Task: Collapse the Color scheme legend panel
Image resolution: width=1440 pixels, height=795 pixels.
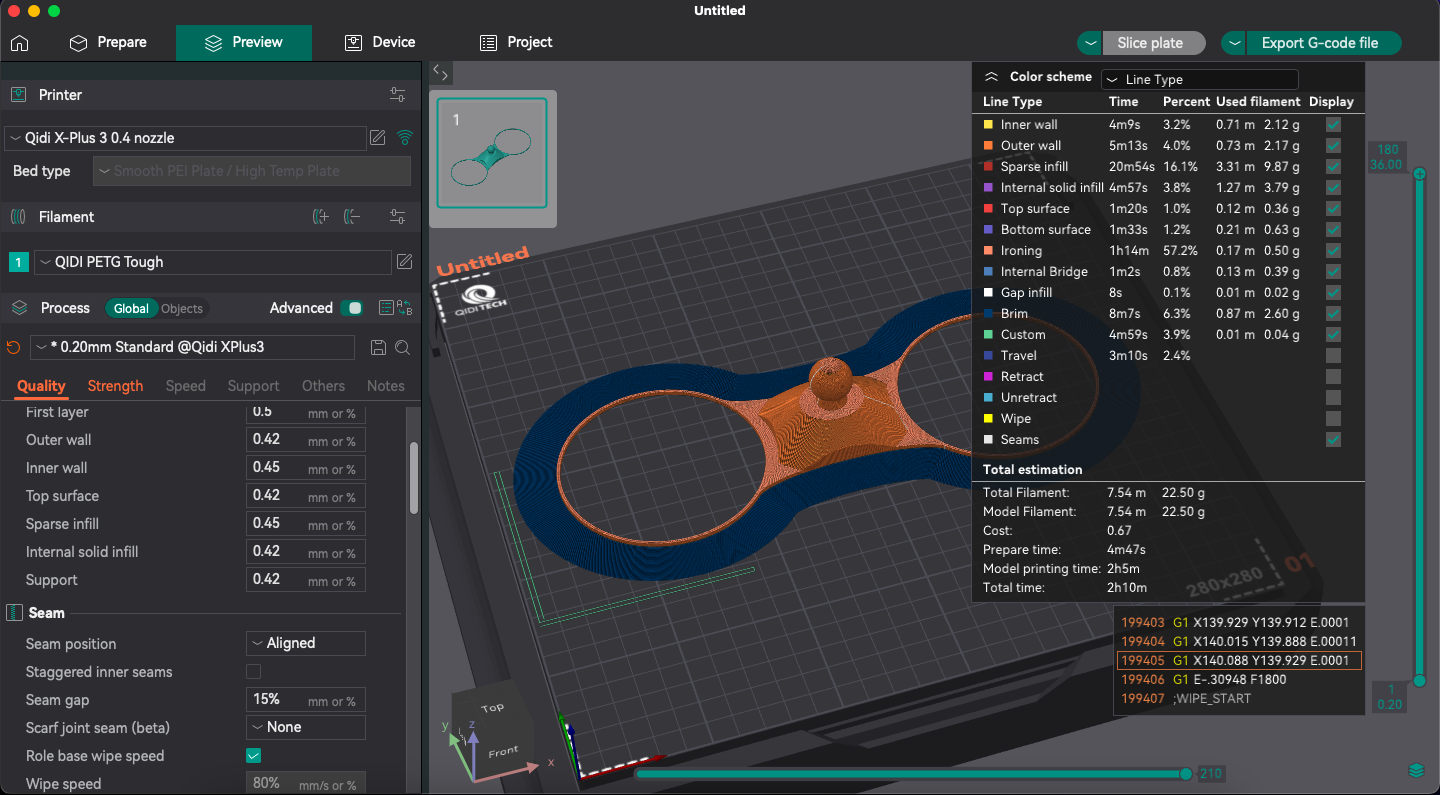Action: (991, 77)
